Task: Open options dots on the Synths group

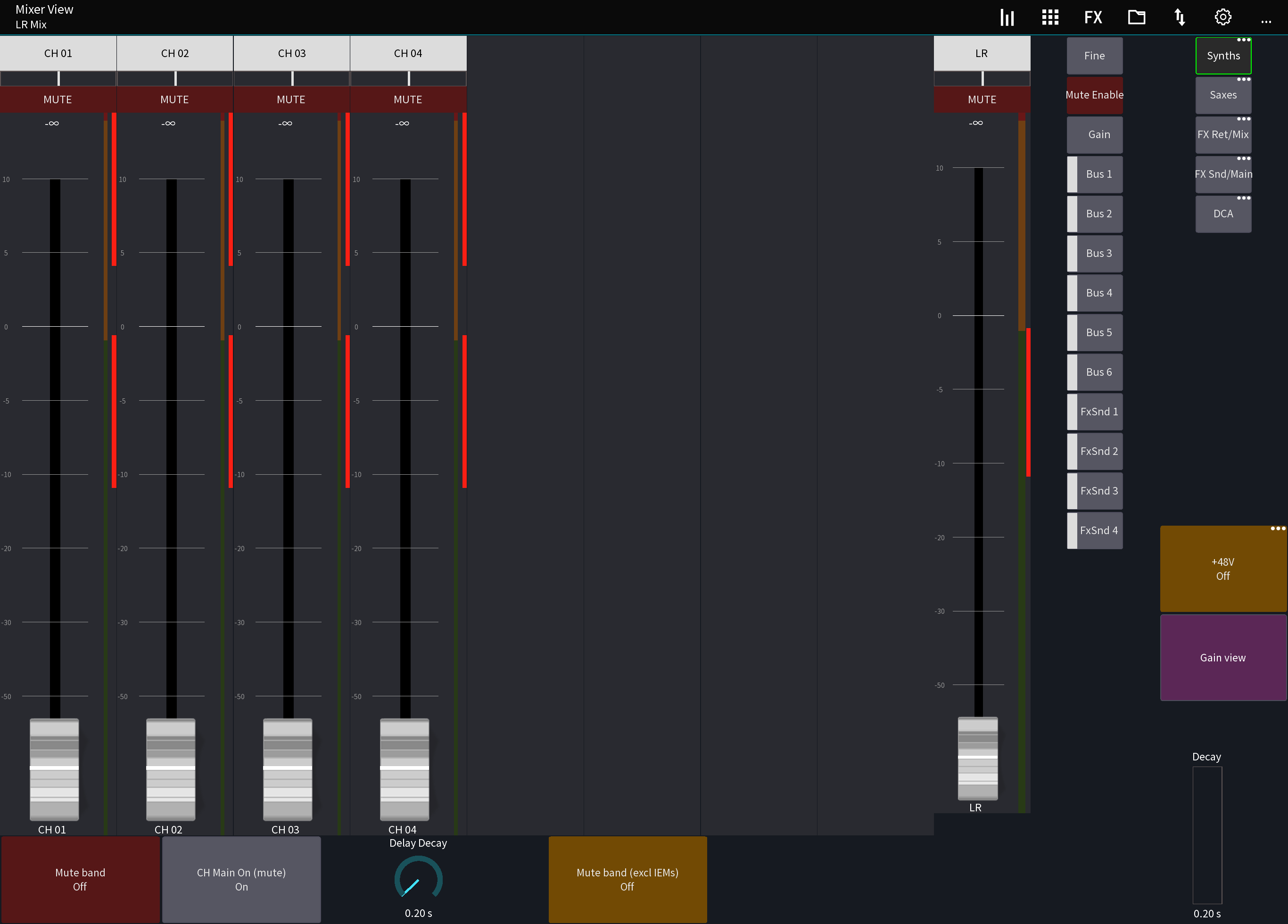Action: (1245, 40)
